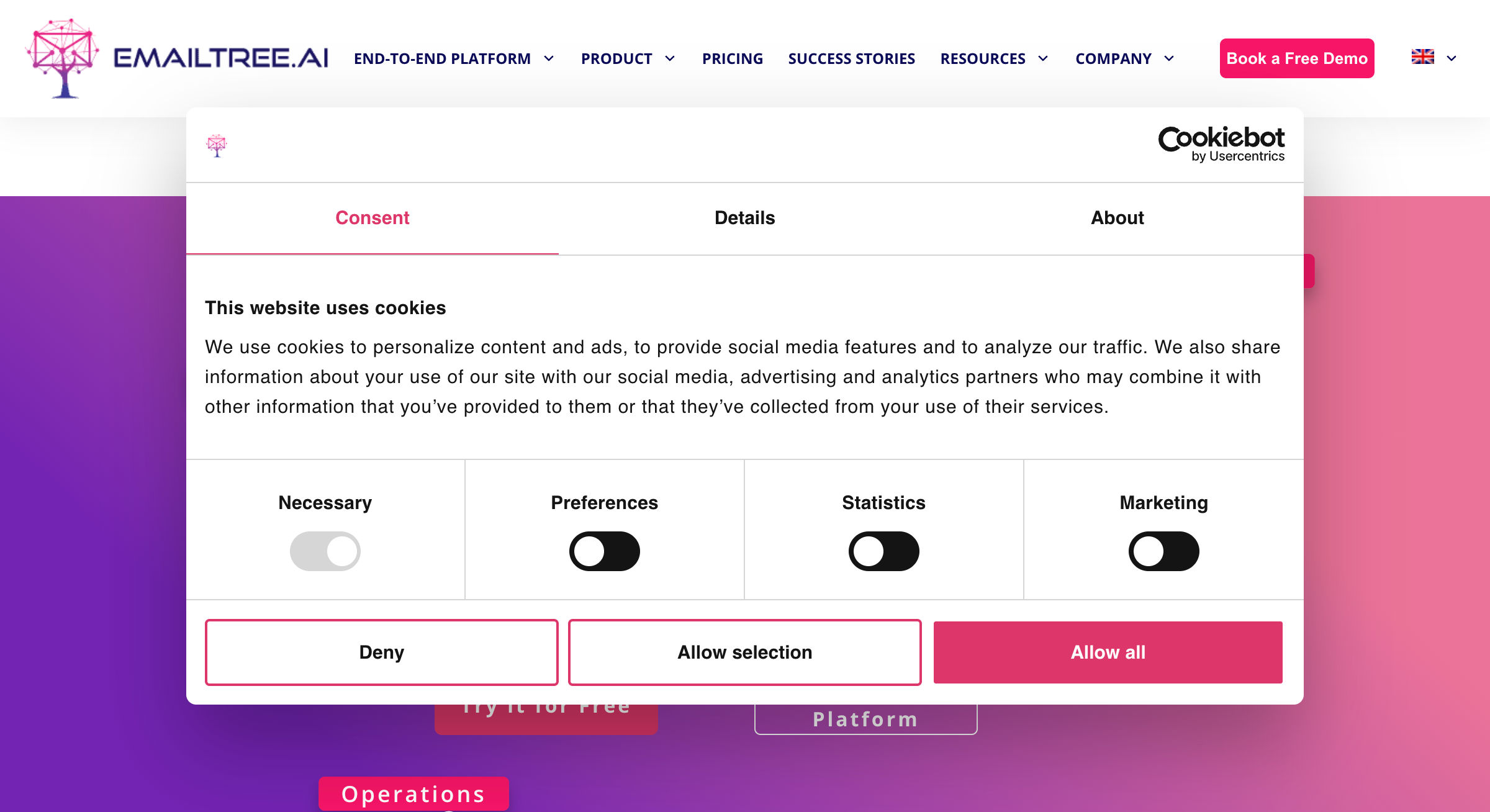Enable the Statistics cookie switch
The width and height of the screenshot is (1490, 812).
[884, 551]
